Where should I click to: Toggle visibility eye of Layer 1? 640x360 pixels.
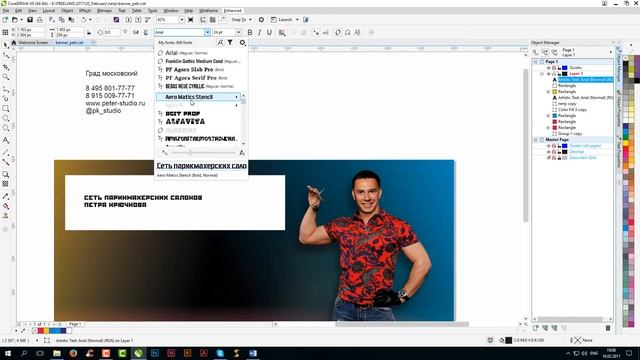pos(549,74)
